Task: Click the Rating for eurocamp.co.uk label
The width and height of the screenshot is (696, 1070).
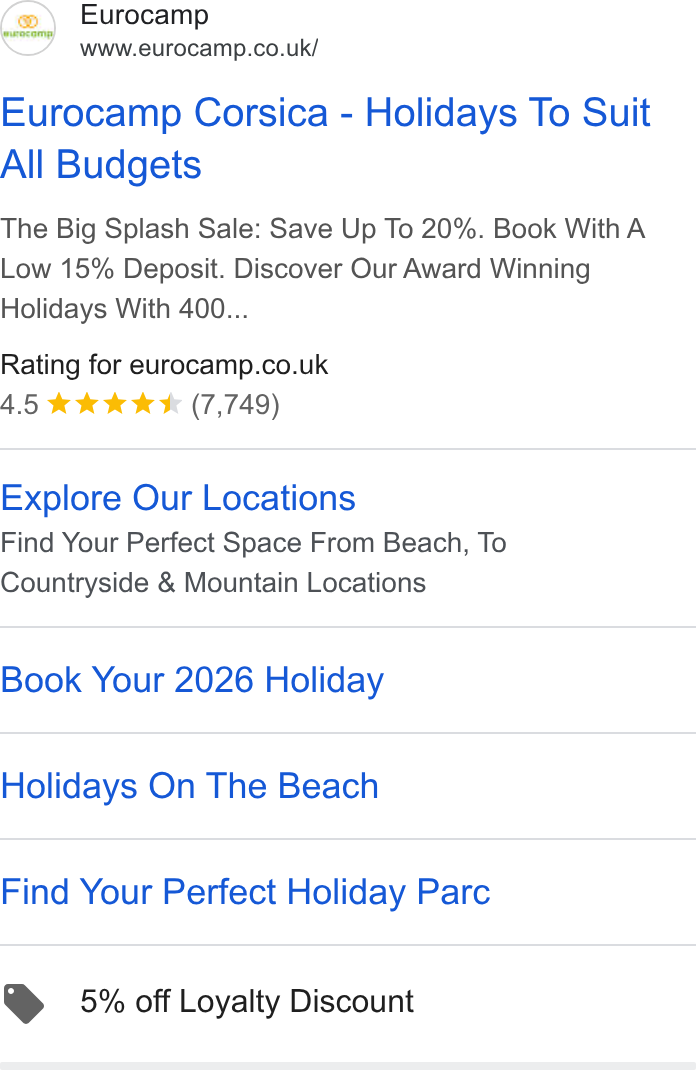Action: (164, 365)
